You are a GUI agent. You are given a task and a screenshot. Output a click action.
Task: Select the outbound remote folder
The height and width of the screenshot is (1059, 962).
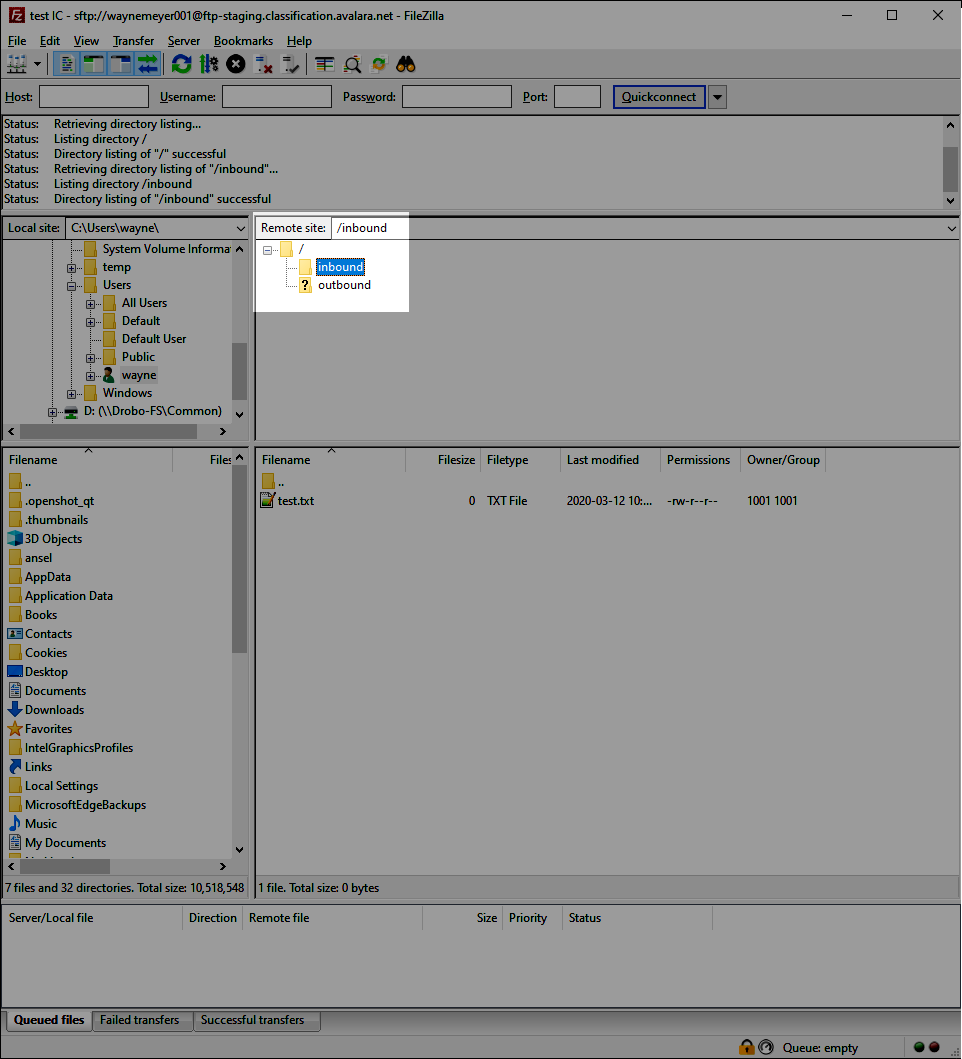click(345, 285)
